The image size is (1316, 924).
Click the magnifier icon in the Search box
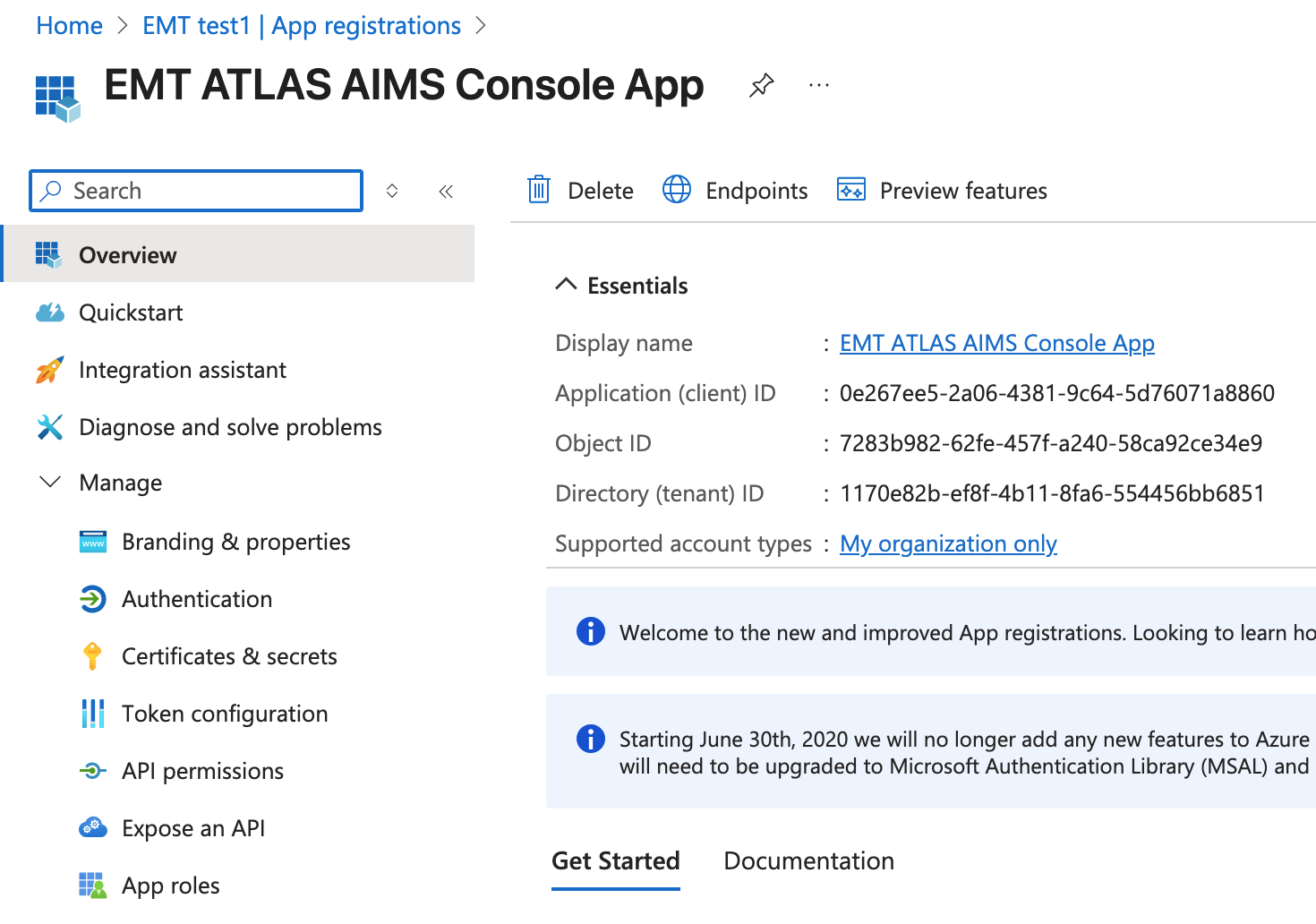52,191
